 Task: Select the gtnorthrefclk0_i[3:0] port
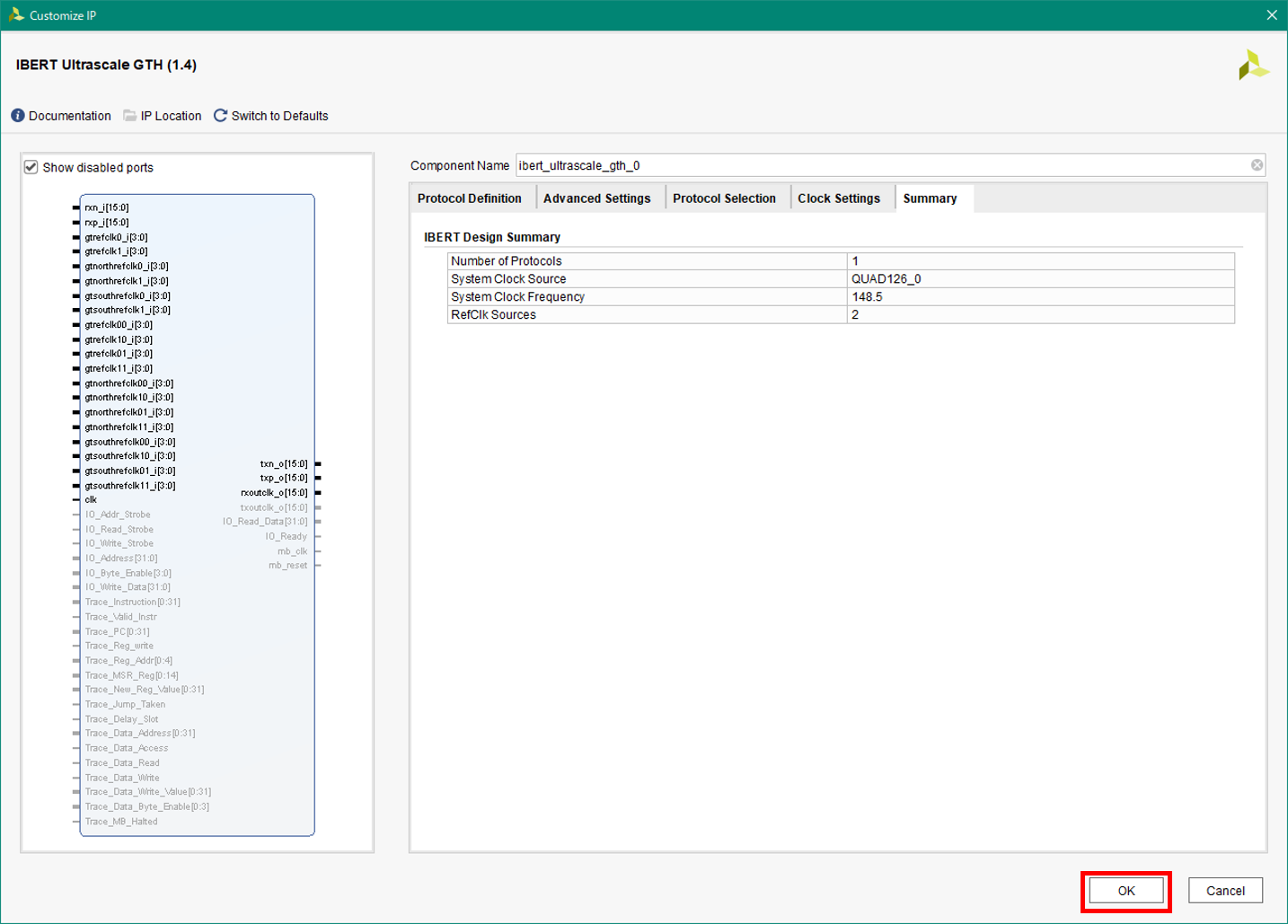point(127,266)
